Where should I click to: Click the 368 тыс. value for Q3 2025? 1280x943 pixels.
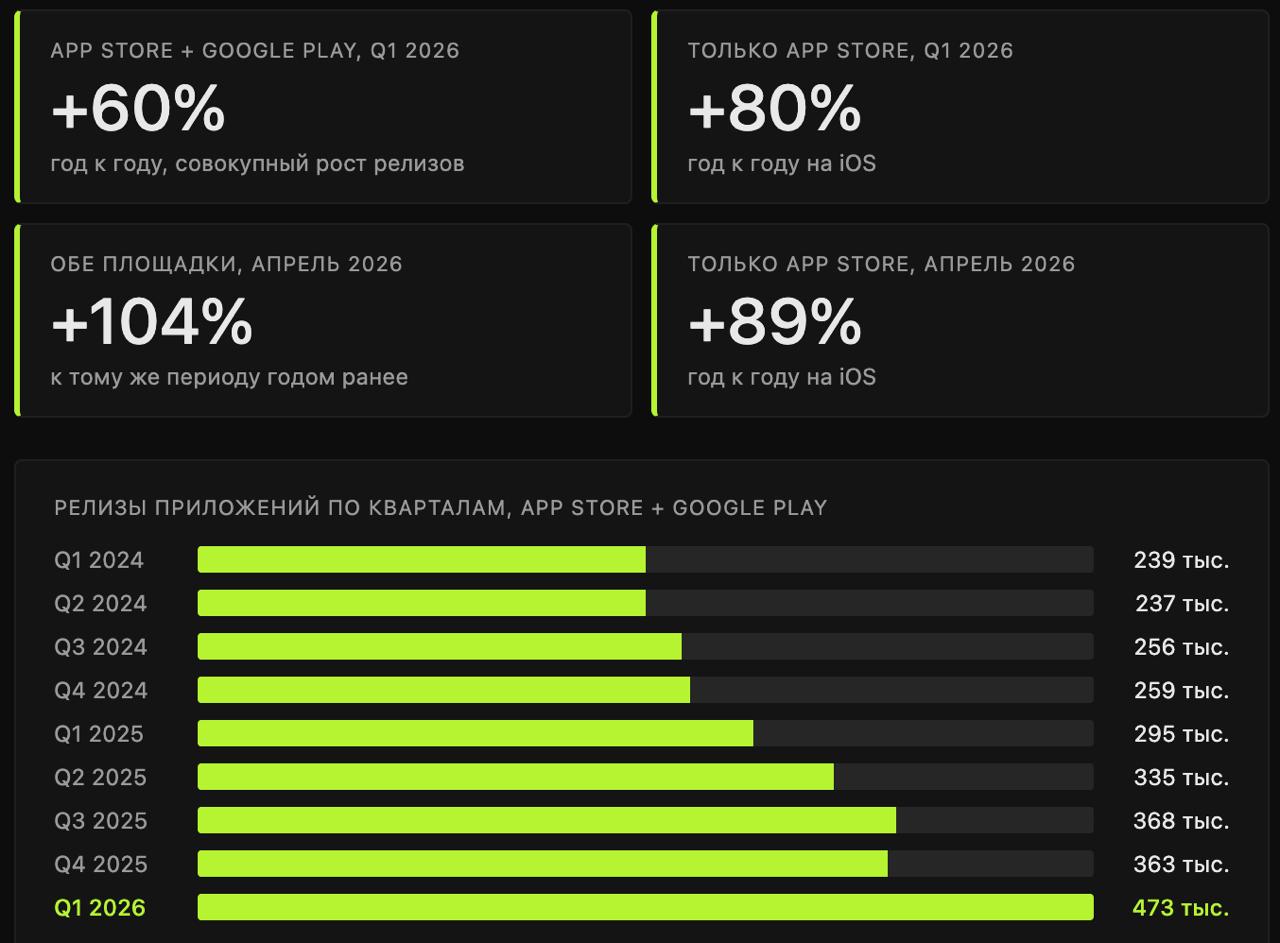[1181, 821]
